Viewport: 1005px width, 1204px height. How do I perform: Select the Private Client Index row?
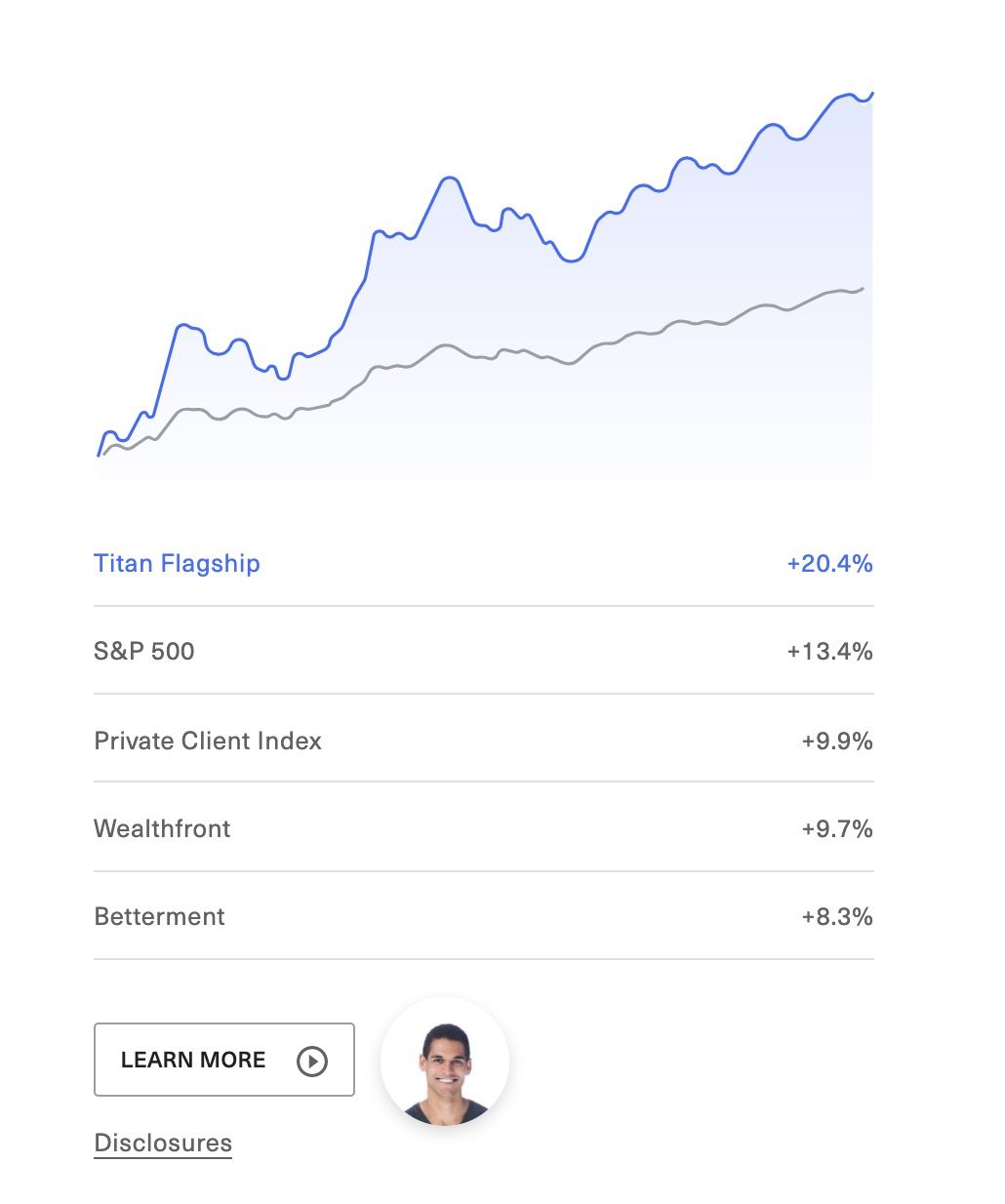(x=483, y=740)
